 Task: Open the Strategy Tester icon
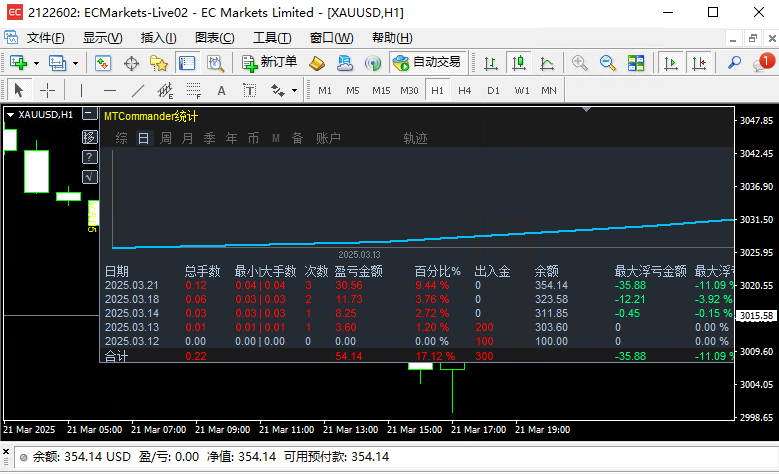click(215, 63)
